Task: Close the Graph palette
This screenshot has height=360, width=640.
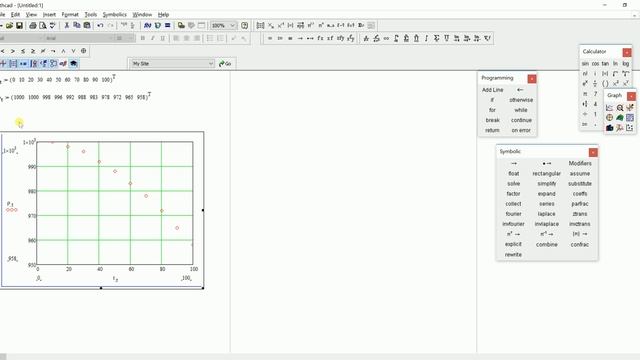Action: point(631,96)
